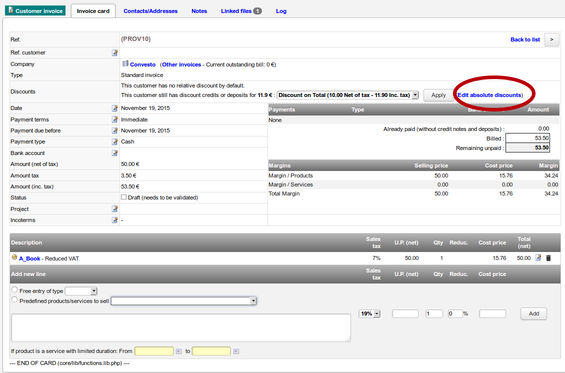The image size is (565, 373).
Task: Delete the A_Book line with trash icon
Action: point(548,258)
